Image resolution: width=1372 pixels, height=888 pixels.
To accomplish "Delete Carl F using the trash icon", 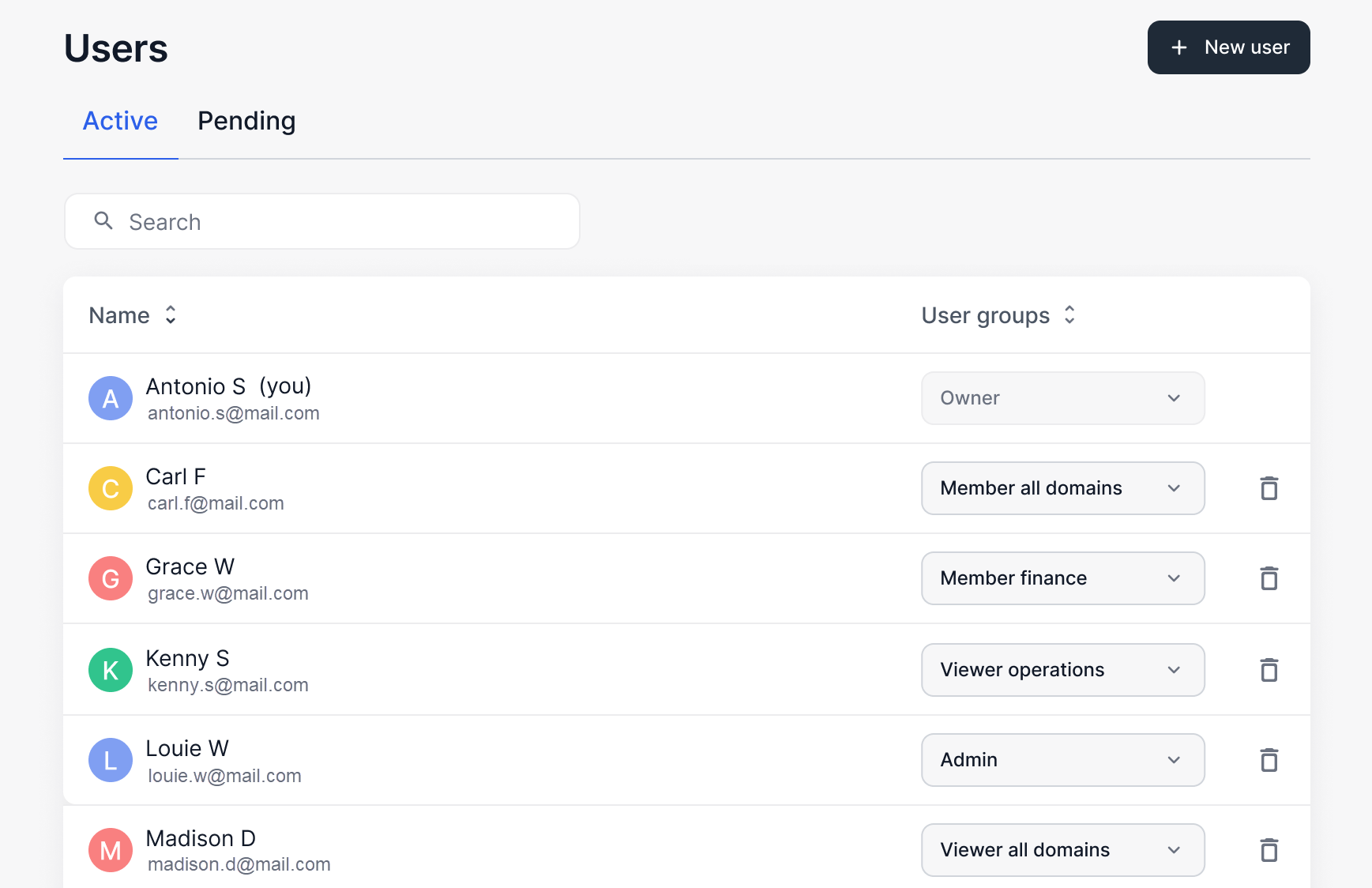I will pyautogui.click(x=1269, y=488).
